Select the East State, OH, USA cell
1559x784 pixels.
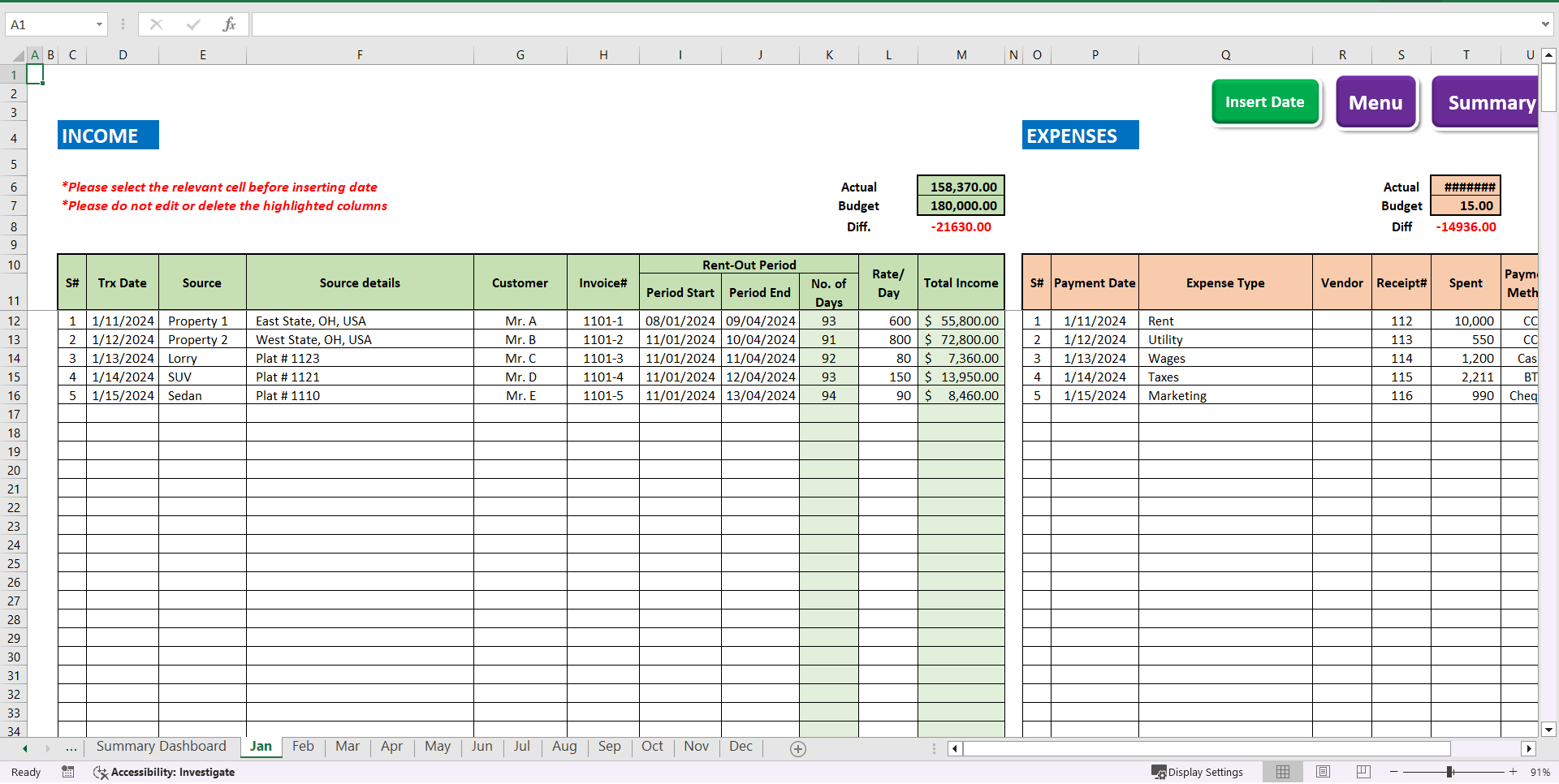click(x=360, y=321)
